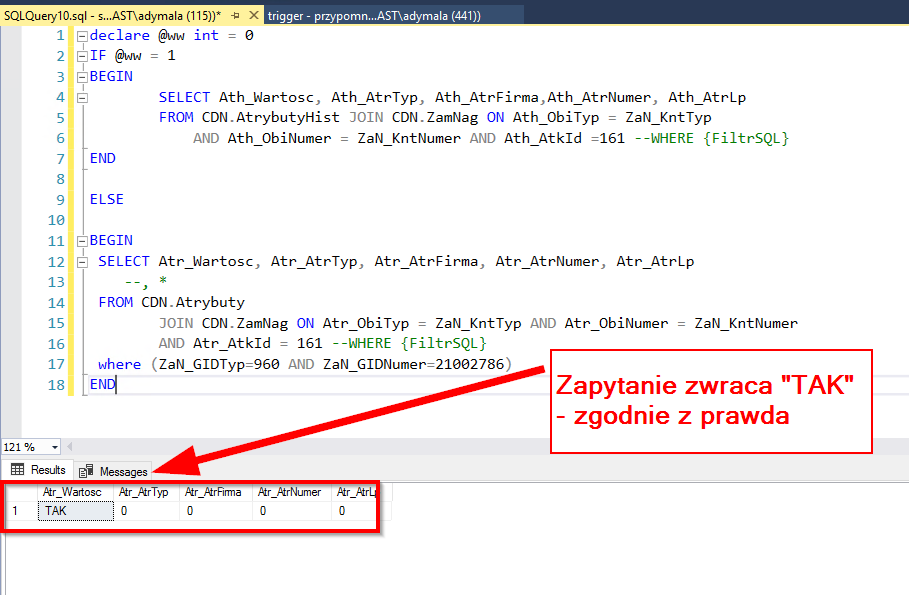This screenshot has width=909, height=595.
Task: Click the Atr_Wartosc column header
Action: click(x=72, y=491)
